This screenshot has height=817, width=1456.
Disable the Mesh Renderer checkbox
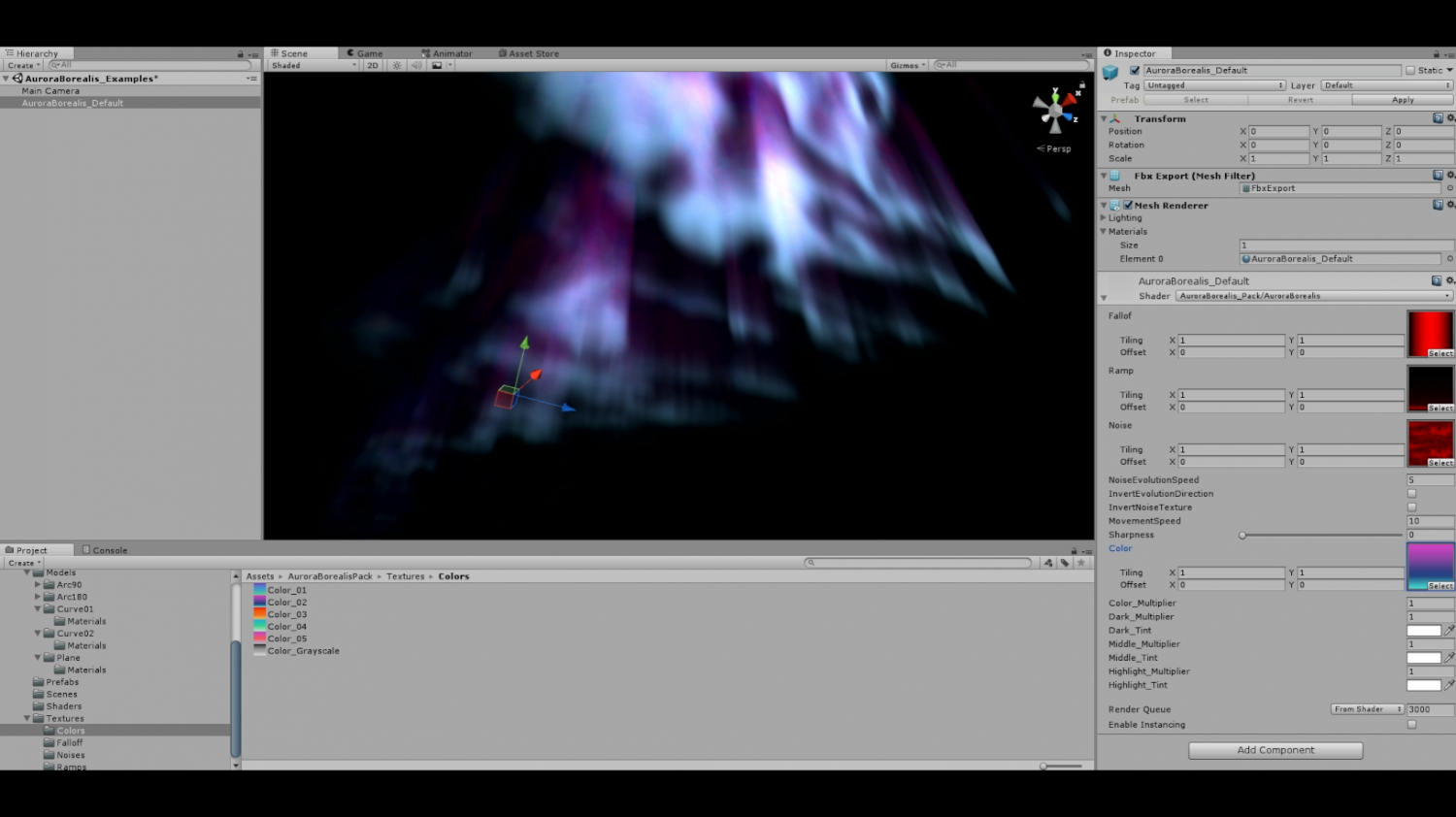(x=1128, y=205)
